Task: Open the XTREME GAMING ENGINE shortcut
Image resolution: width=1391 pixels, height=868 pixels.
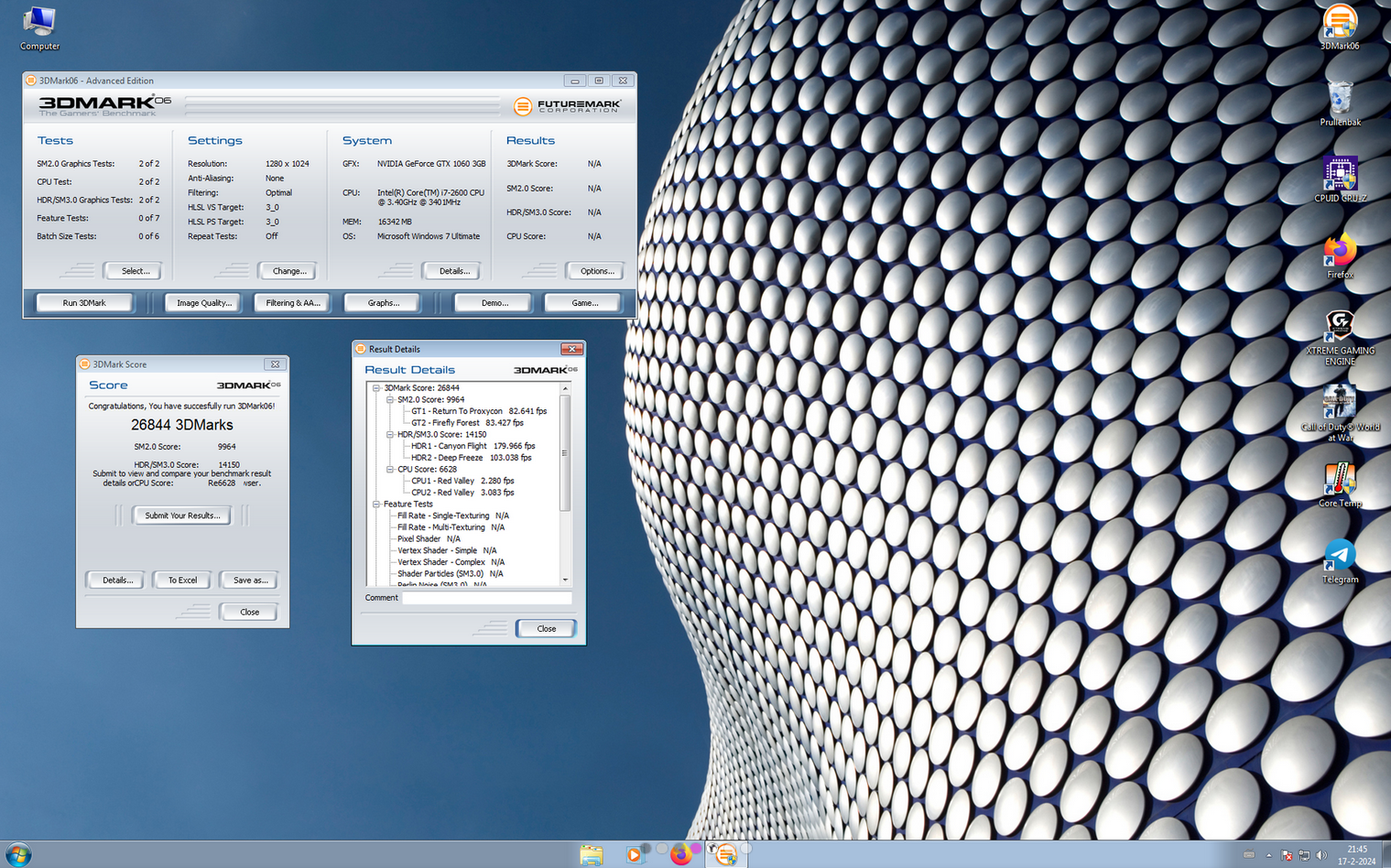Action: (1340, 337)
